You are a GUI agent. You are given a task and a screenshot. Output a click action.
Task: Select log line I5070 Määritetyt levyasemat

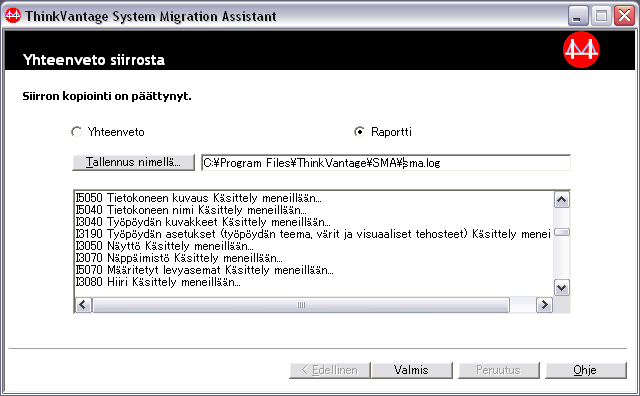204,270
